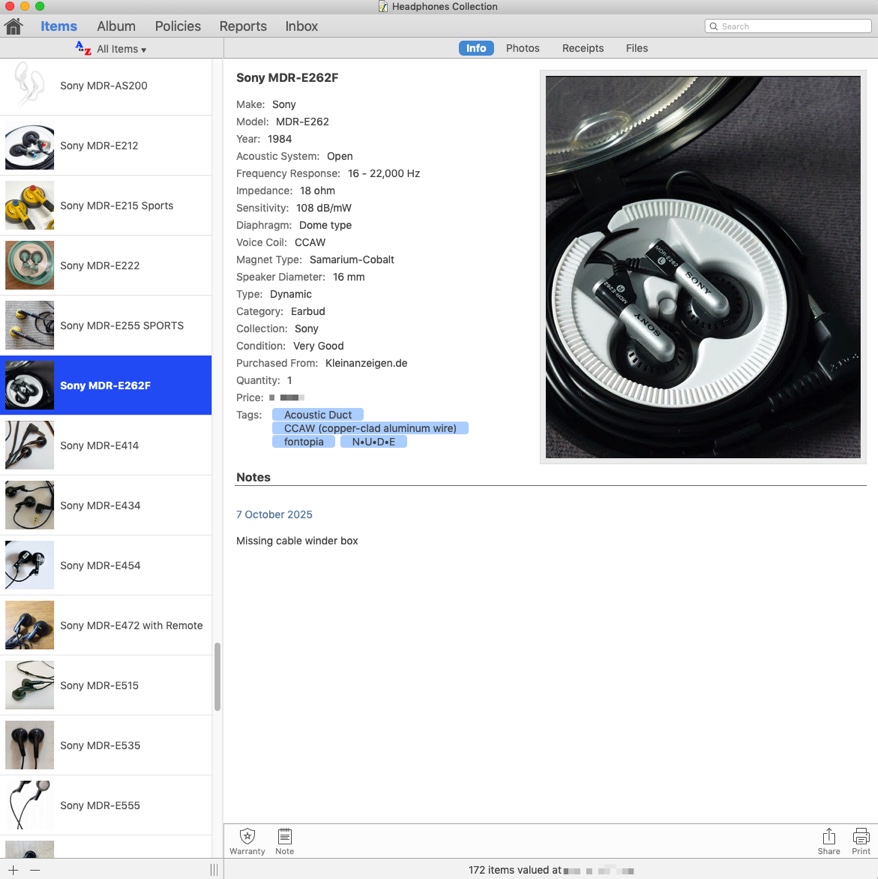Switch to the Photos tab
Screen dimensions: 878x879
(x=523, y=48)
